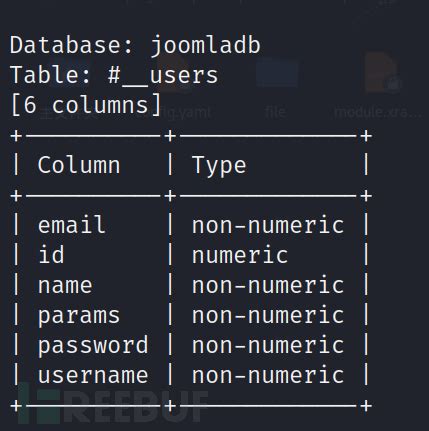
Task: Click the 'Database: joomladb' line
Action: tap(135, 46)
